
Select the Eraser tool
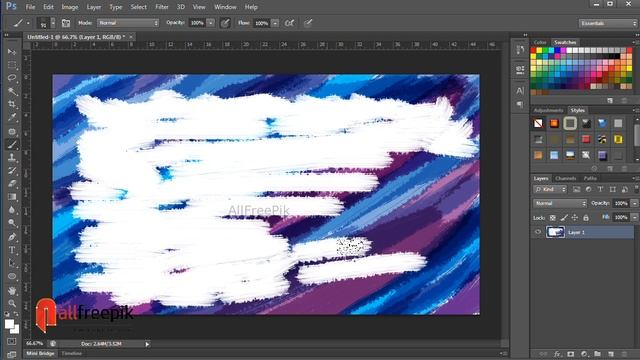tap(12, 184)
